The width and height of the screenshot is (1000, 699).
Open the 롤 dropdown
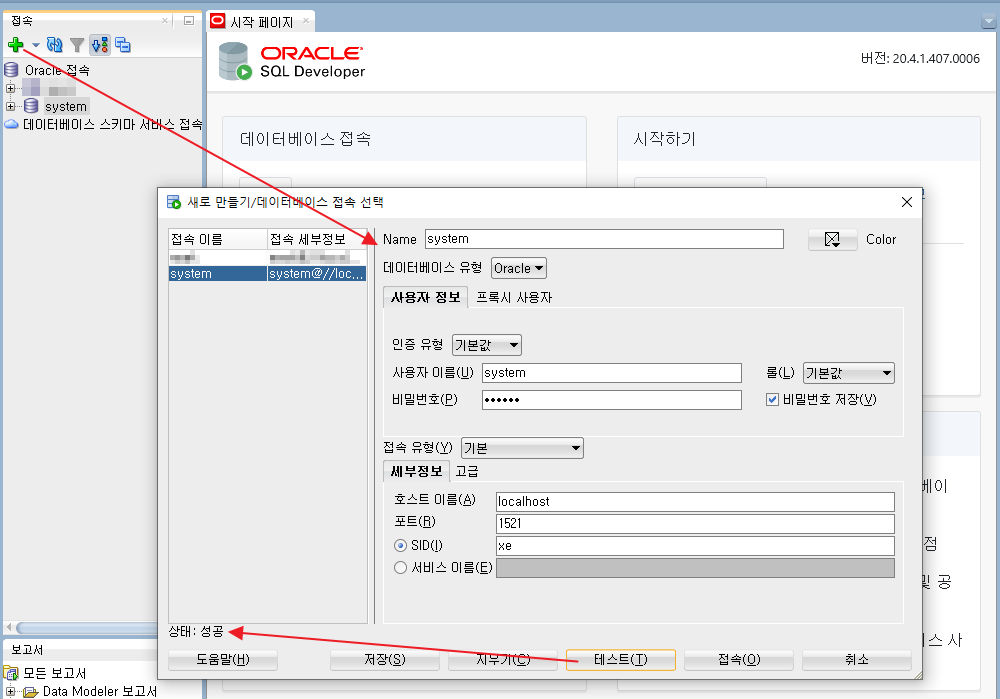click(848, 373)
